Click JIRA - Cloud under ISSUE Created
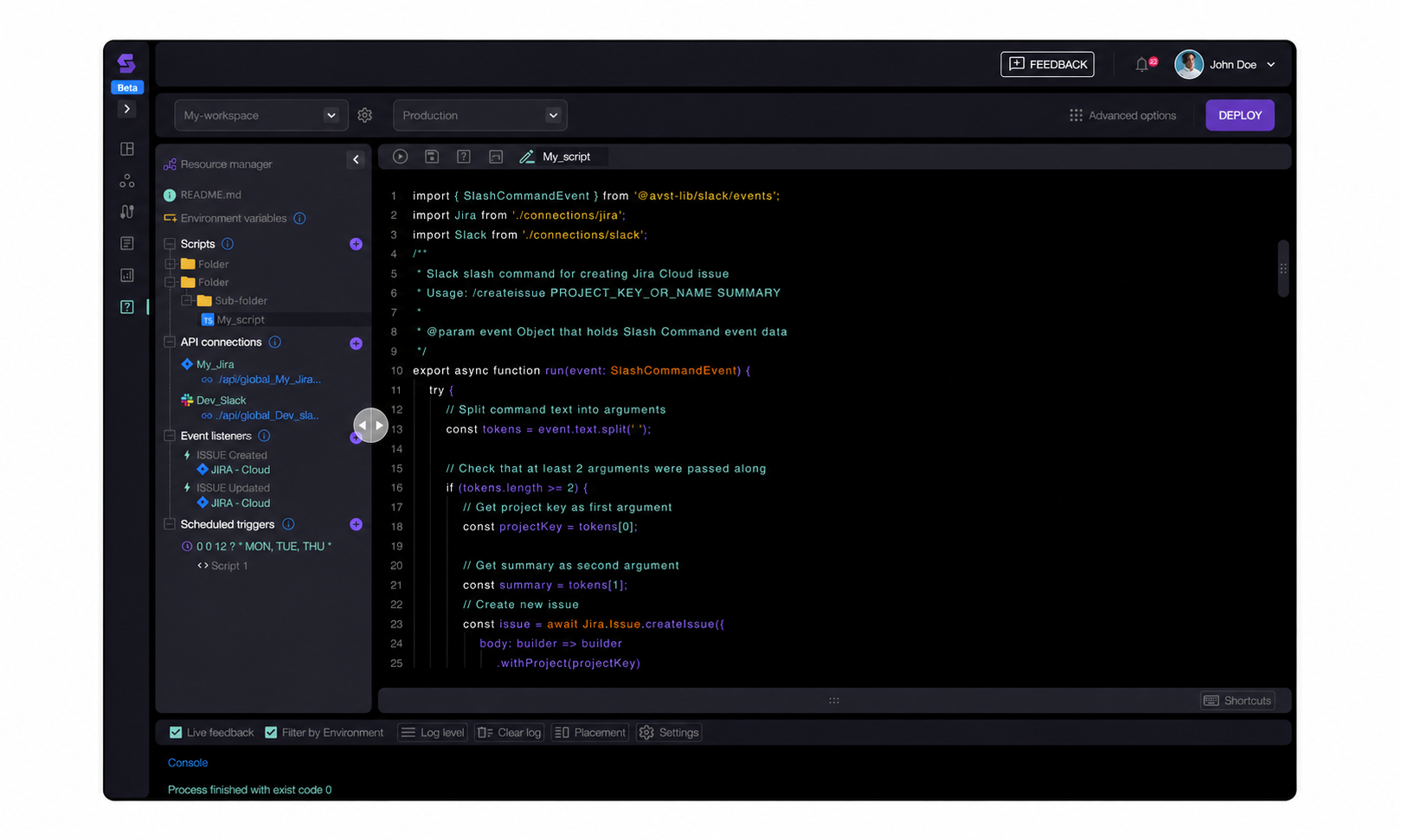1401x840 pixels. pos(241,470)
